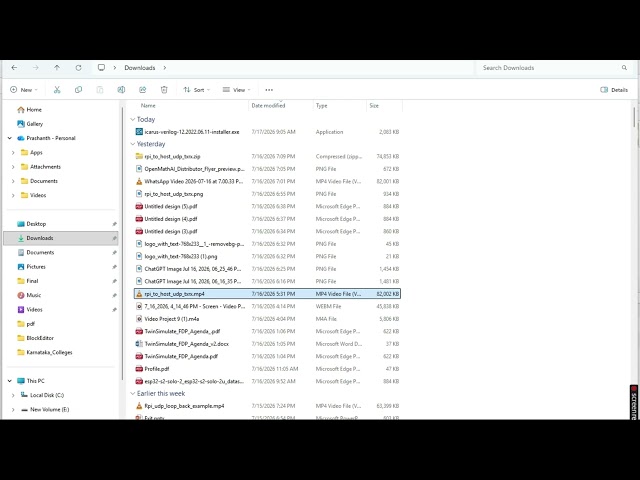Select Untitled design (5).pdf
640x480 pixels.
(x=267, y=207)
